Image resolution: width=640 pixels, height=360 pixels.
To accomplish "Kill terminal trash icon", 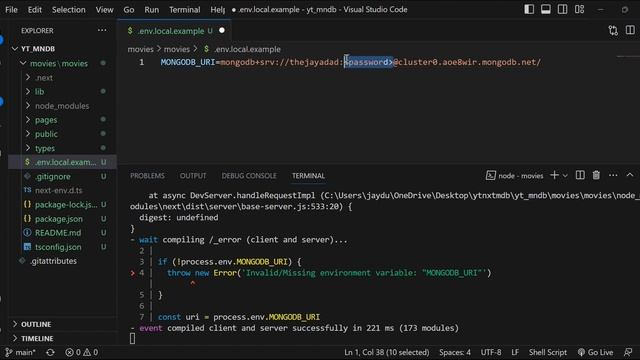I will (596, 176).
